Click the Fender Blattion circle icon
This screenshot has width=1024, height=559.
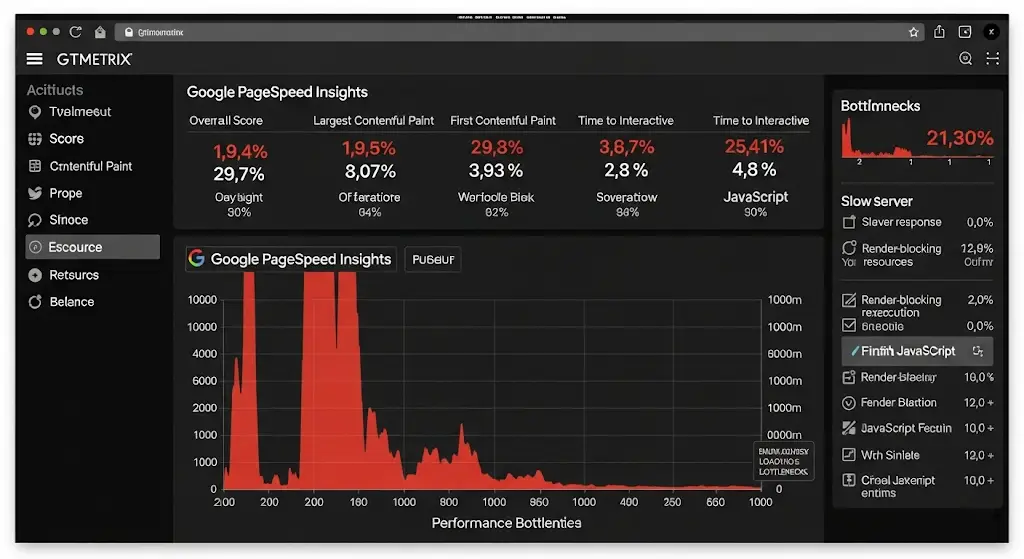[x=848, y=403]
